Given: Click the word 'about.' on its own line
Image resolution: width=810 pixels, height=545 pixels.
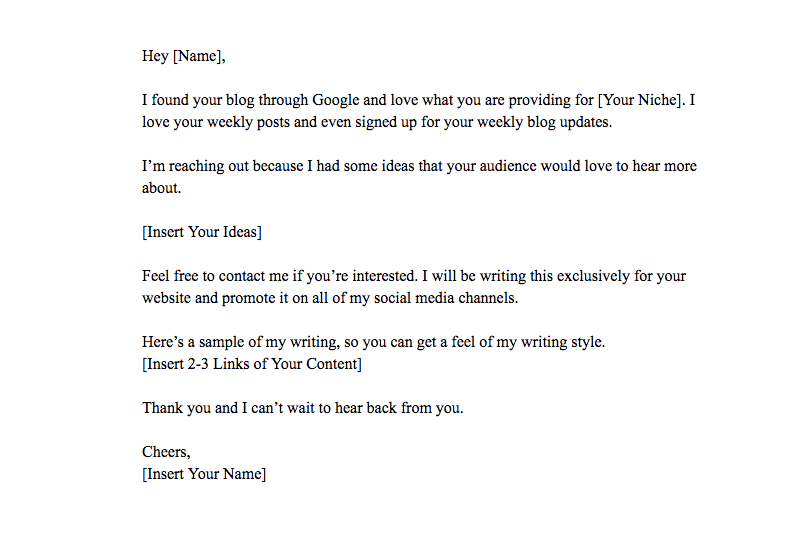Looking at the screenshot, I should 162,188.
